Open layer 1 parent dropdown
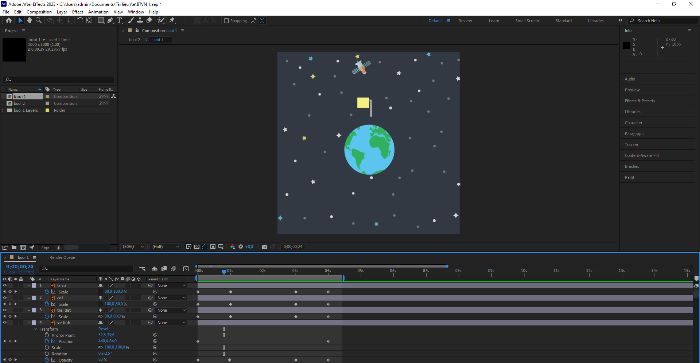The width and height of the screenshot is (700, 363). [171, 286]
